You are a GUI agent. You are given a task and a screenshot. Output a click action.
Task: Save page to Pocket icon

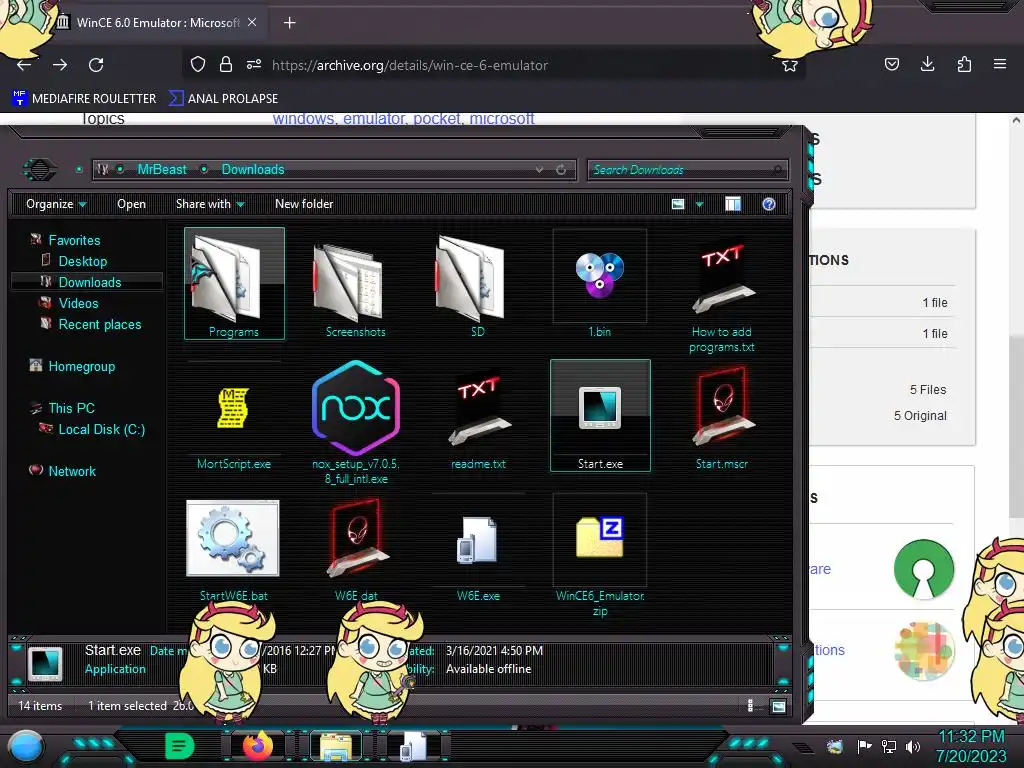point(891,64)
